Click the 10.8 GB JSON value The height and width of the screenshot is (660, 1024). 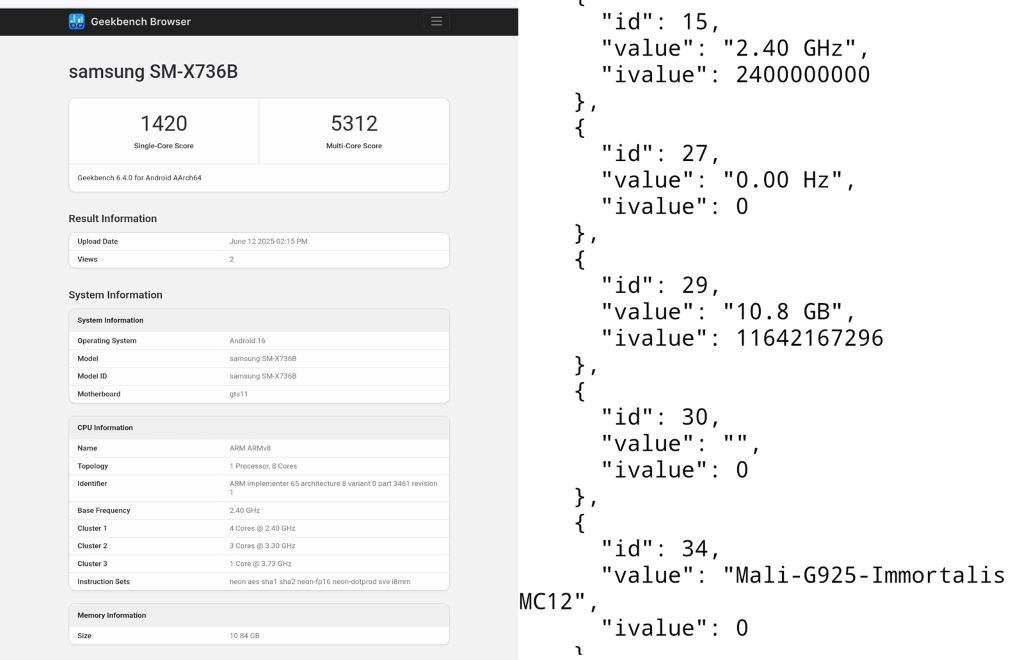[783, 312]
